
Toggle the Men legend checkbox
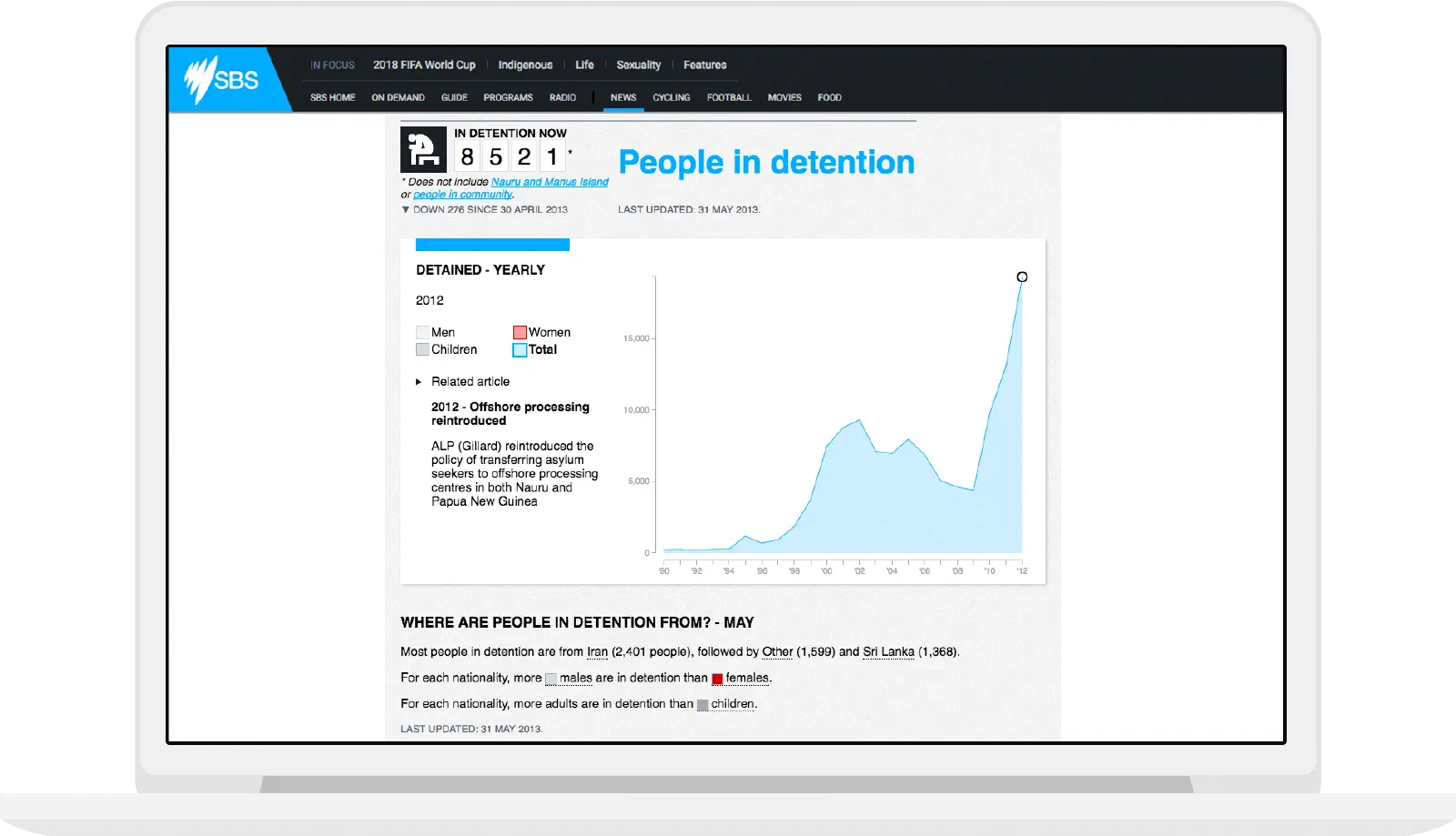422,333
